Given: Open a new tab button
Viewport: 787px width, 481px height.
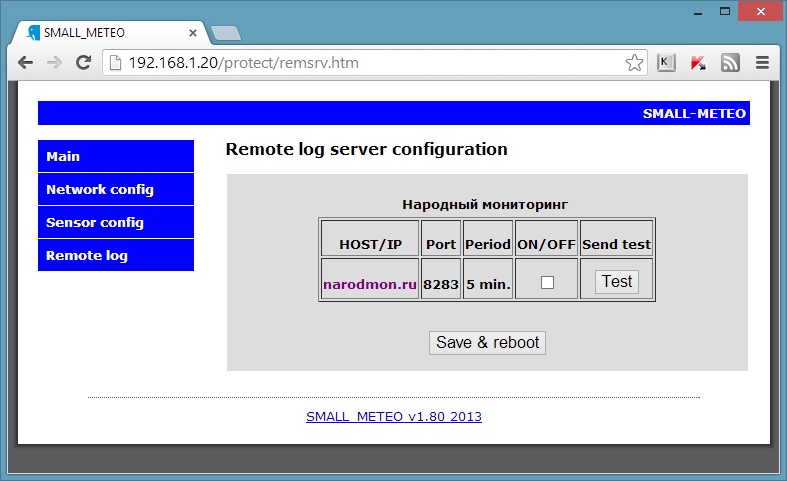Looking at the screenshot, I should [226, 33].
